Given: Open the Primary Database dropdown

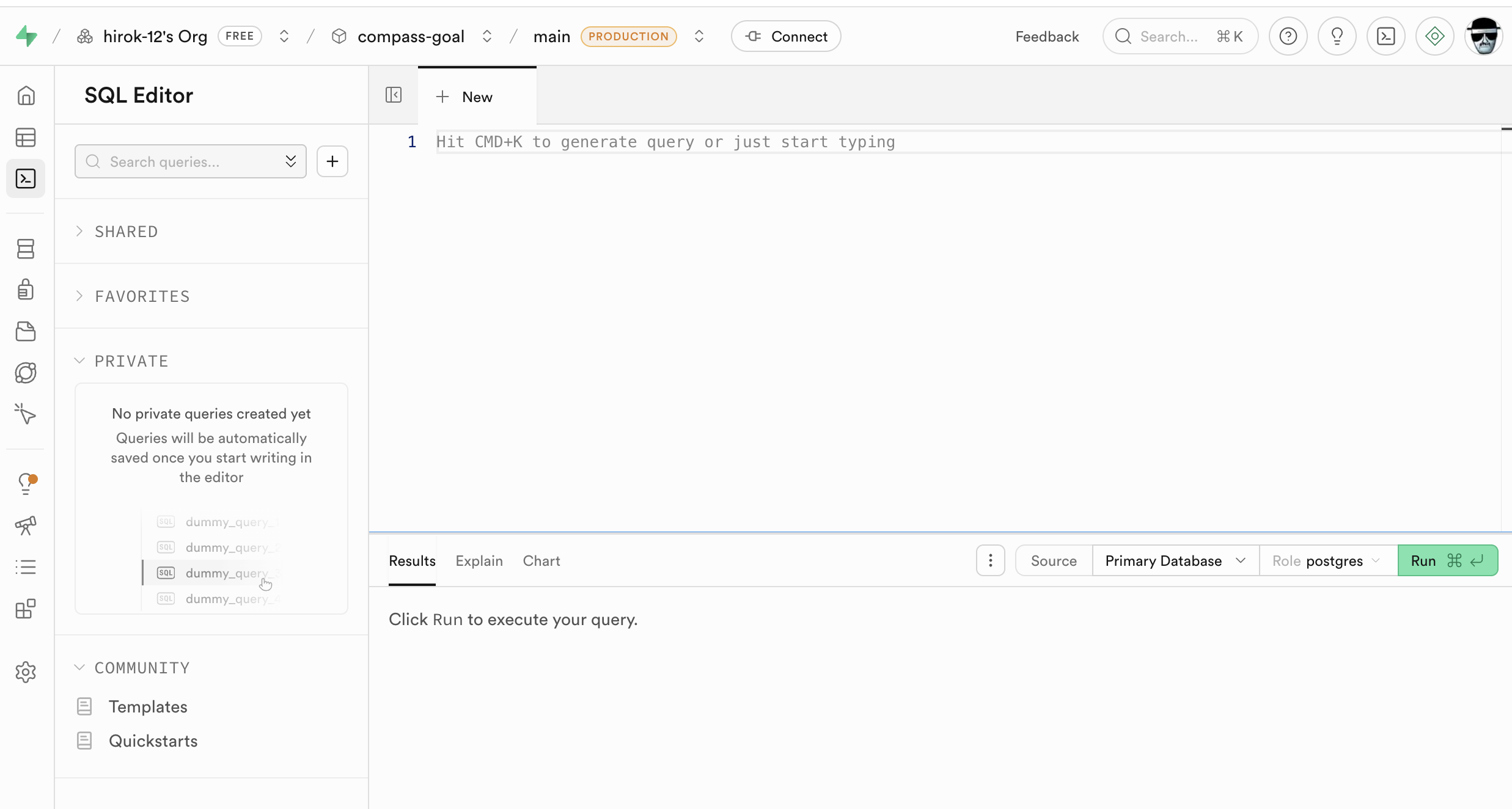Looking at the screenshot, I should [x=1175, y=560].
